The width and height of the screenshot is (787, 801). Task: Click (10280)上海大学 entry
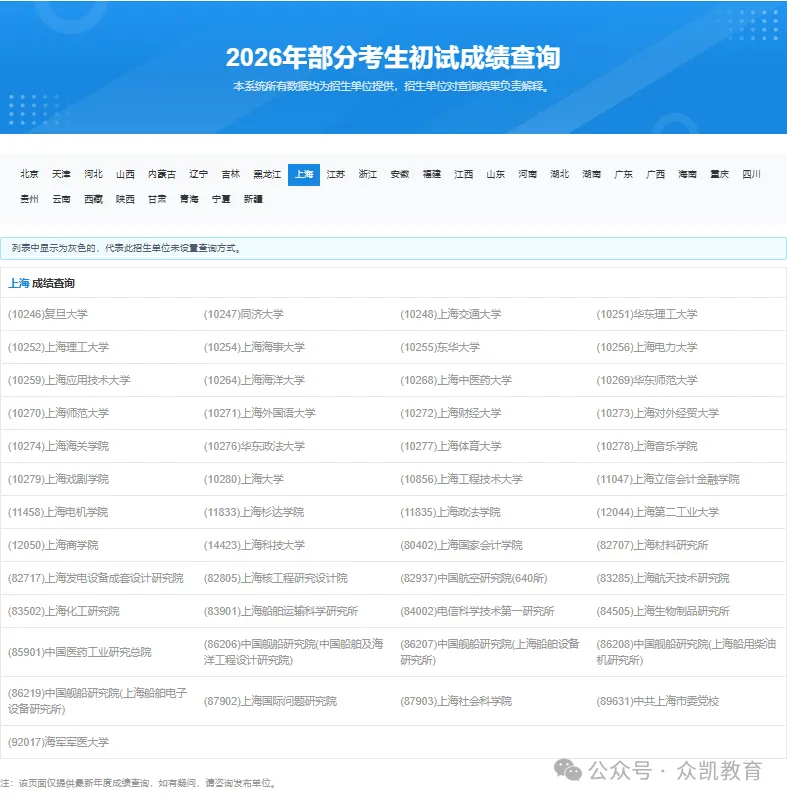244,479
